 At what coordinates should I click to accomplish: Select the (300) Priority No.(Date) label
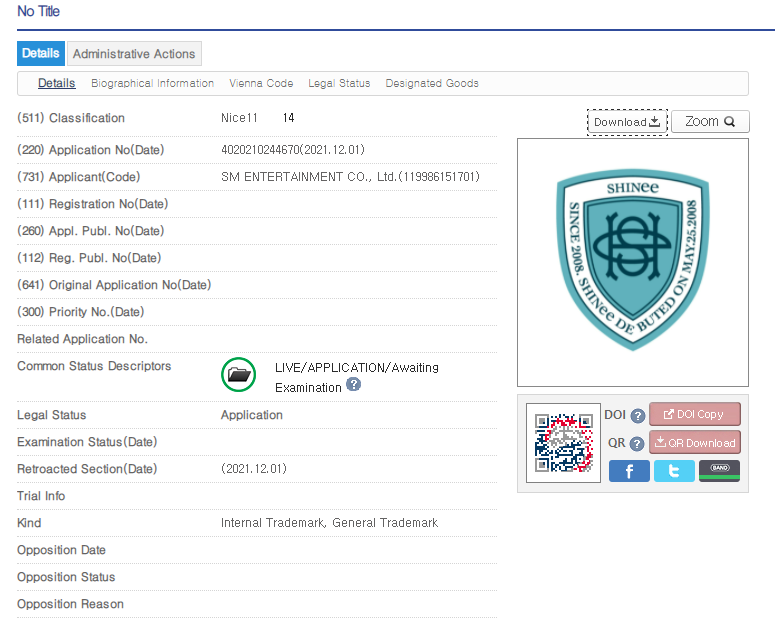(81, 312)
